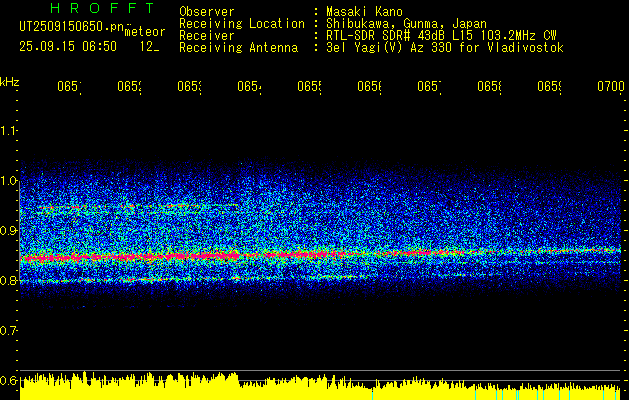Select the filename UT2509150650.pn
Screen dimensions: 629x400
pos(71,26)
